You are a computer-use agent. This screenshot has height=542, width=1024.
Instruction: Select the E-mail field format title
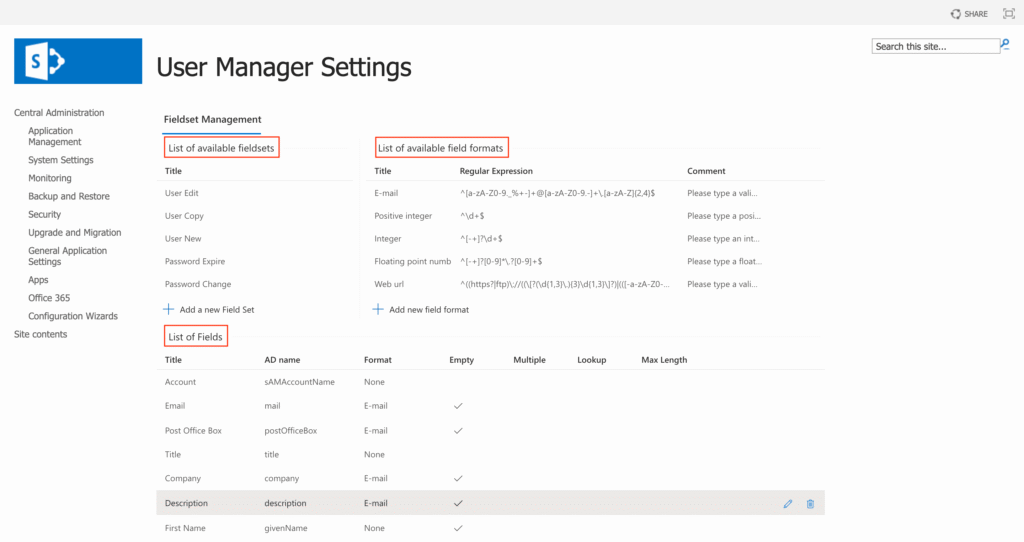pos(386,193)
